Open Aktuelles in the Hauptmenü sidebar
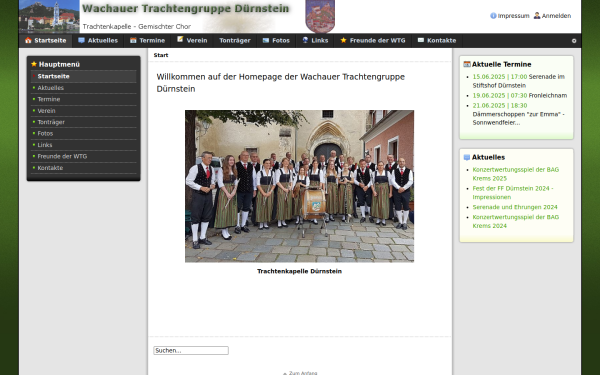Image resolution: width=600 pixels, height=375 pixels. pos(83,88)
